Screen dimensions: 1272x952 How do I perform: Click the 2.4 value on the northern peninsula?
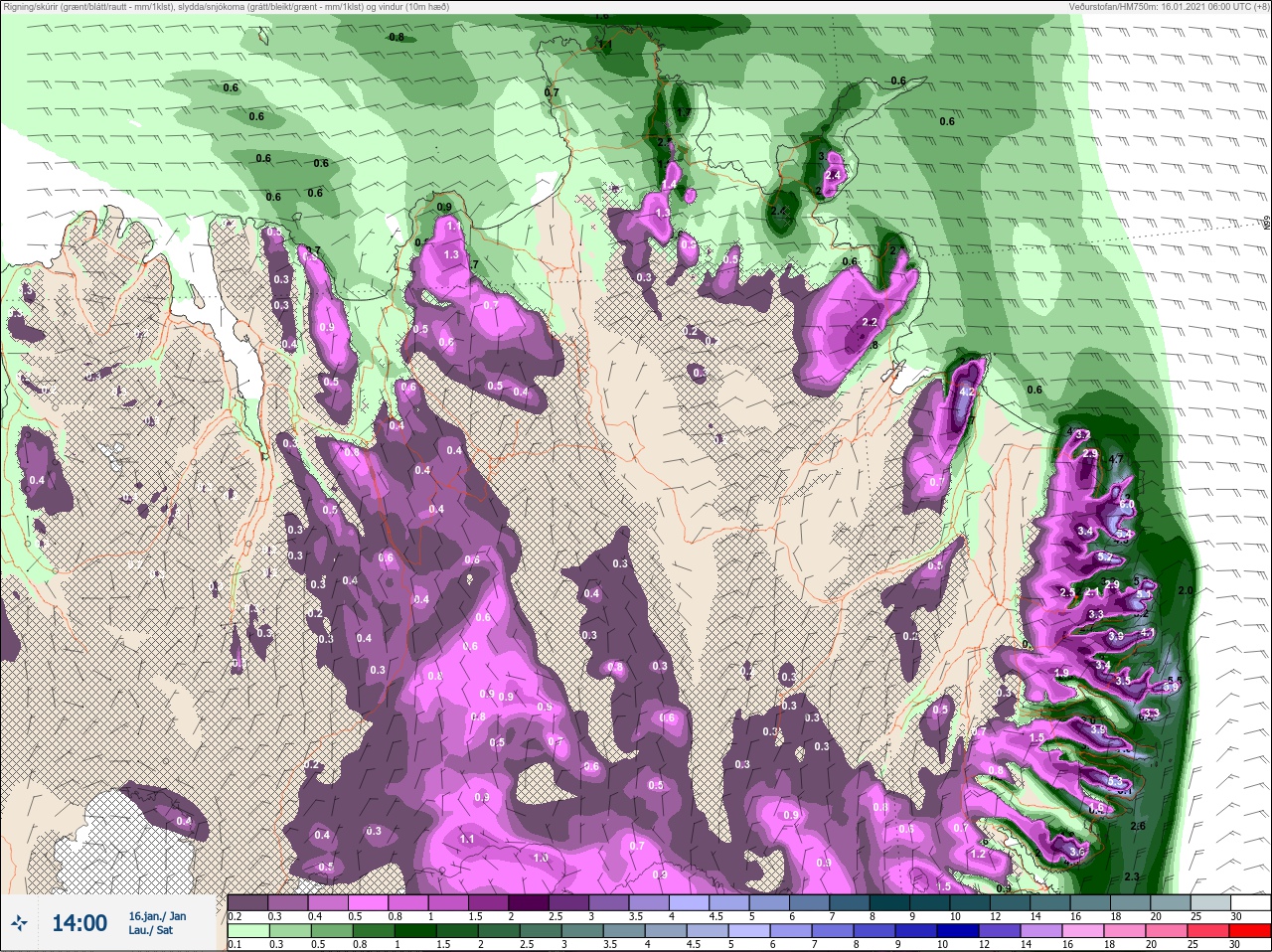(834, 175)
